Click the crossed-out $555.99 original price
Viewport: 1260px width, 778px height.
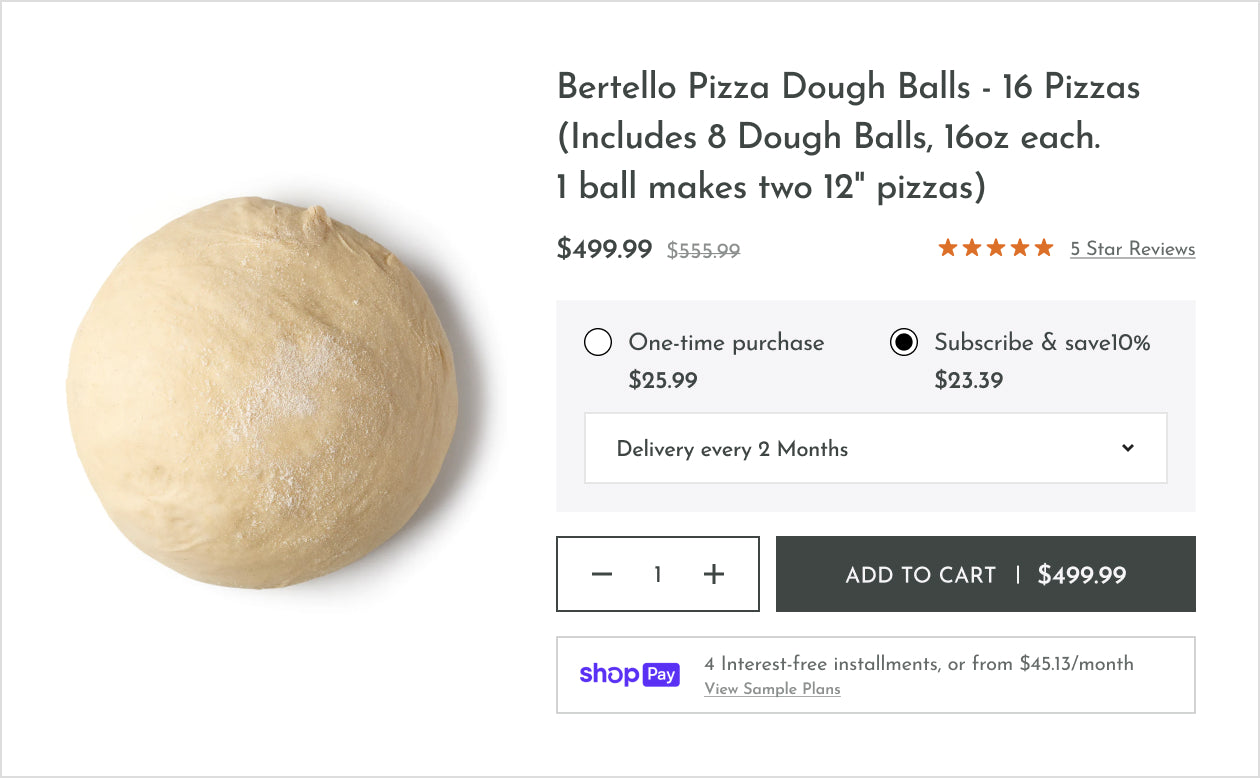click(x=703, y=251)
